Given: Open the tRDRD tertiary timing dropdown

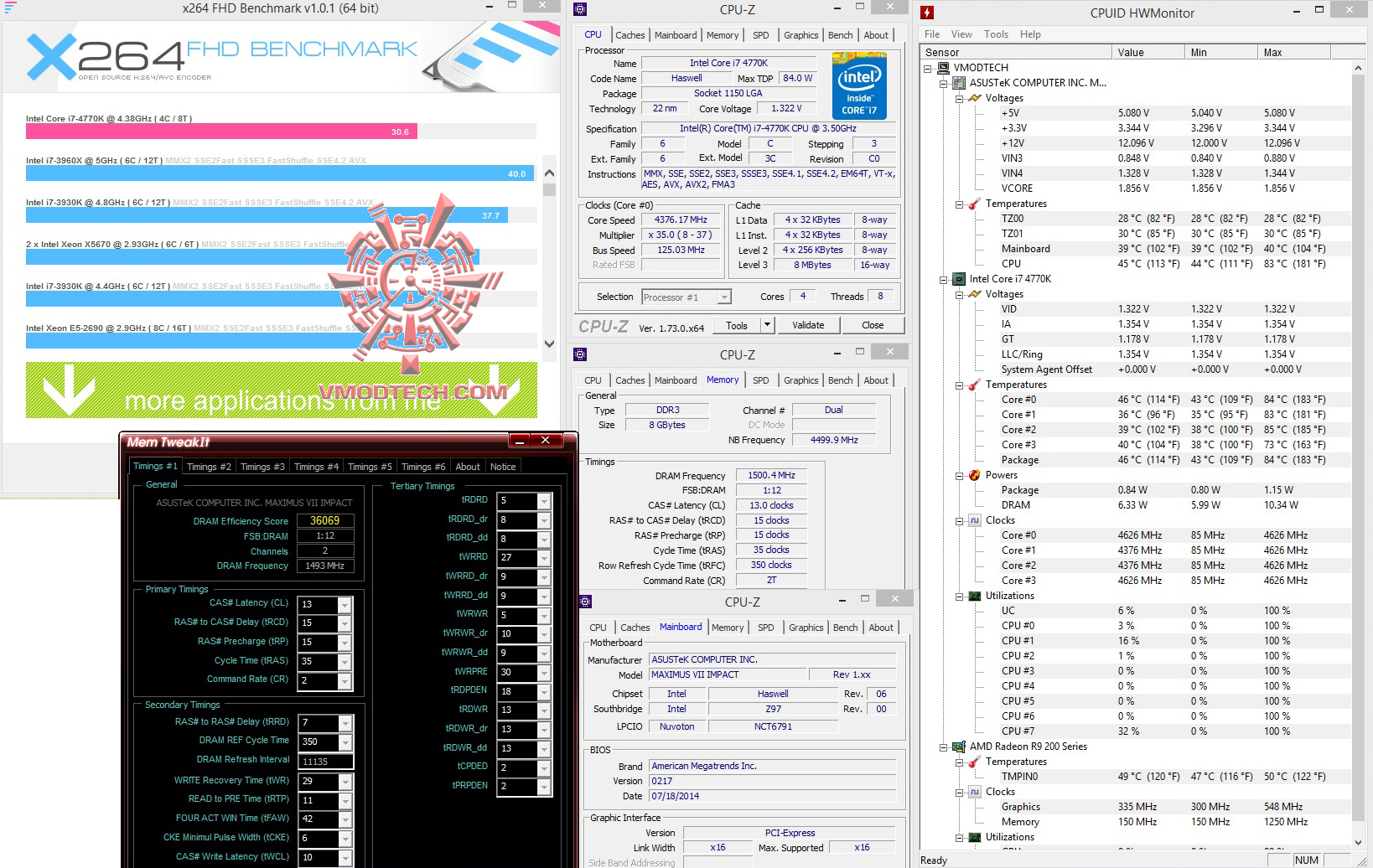Looking at the screenshot, I should click(544, 501).
